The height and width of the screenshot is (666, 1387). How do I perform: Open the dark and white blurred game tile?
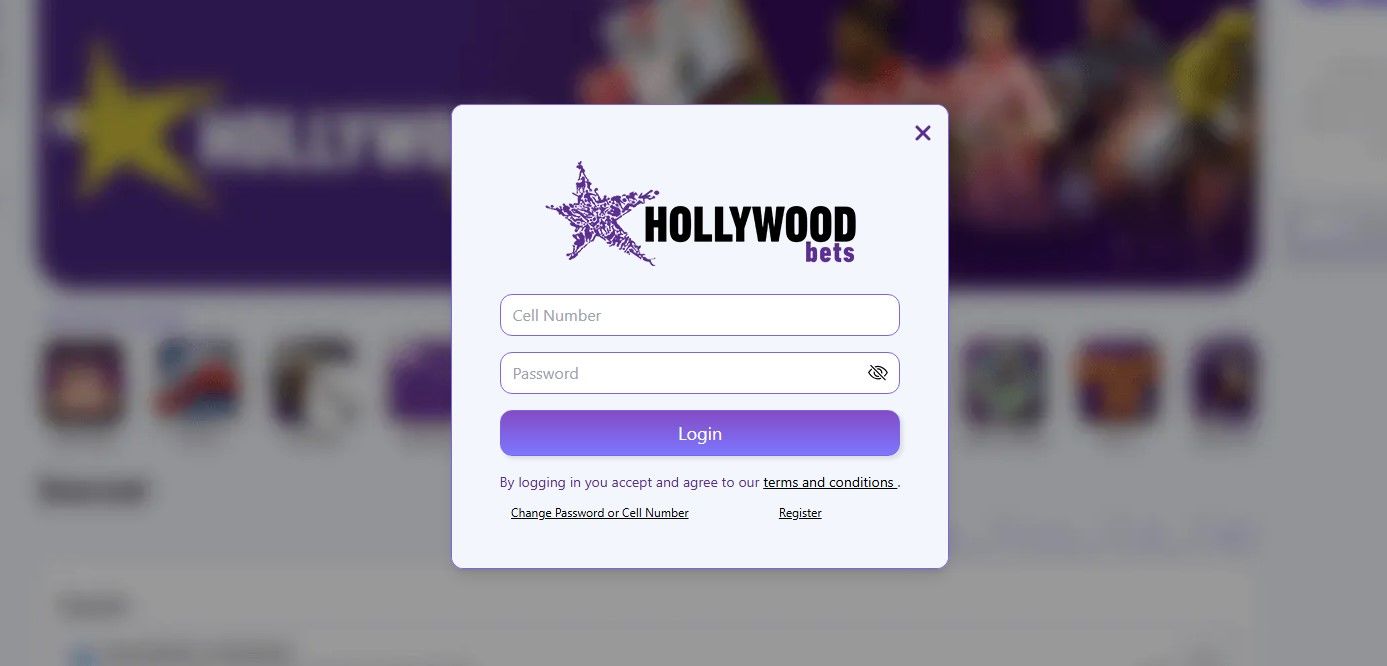click(x=313, y=383)
